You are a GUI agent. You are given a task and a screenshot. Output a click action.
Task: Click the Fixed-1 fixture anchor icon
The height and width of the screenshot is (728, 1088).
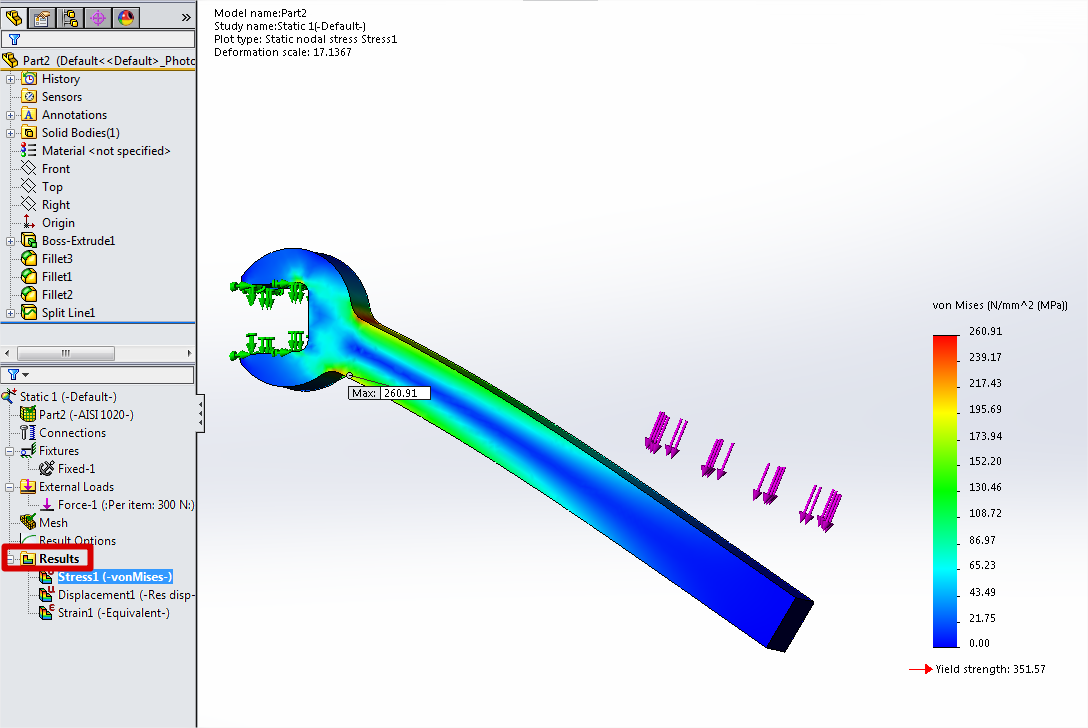pyautogui.click(x=46, y=469)
